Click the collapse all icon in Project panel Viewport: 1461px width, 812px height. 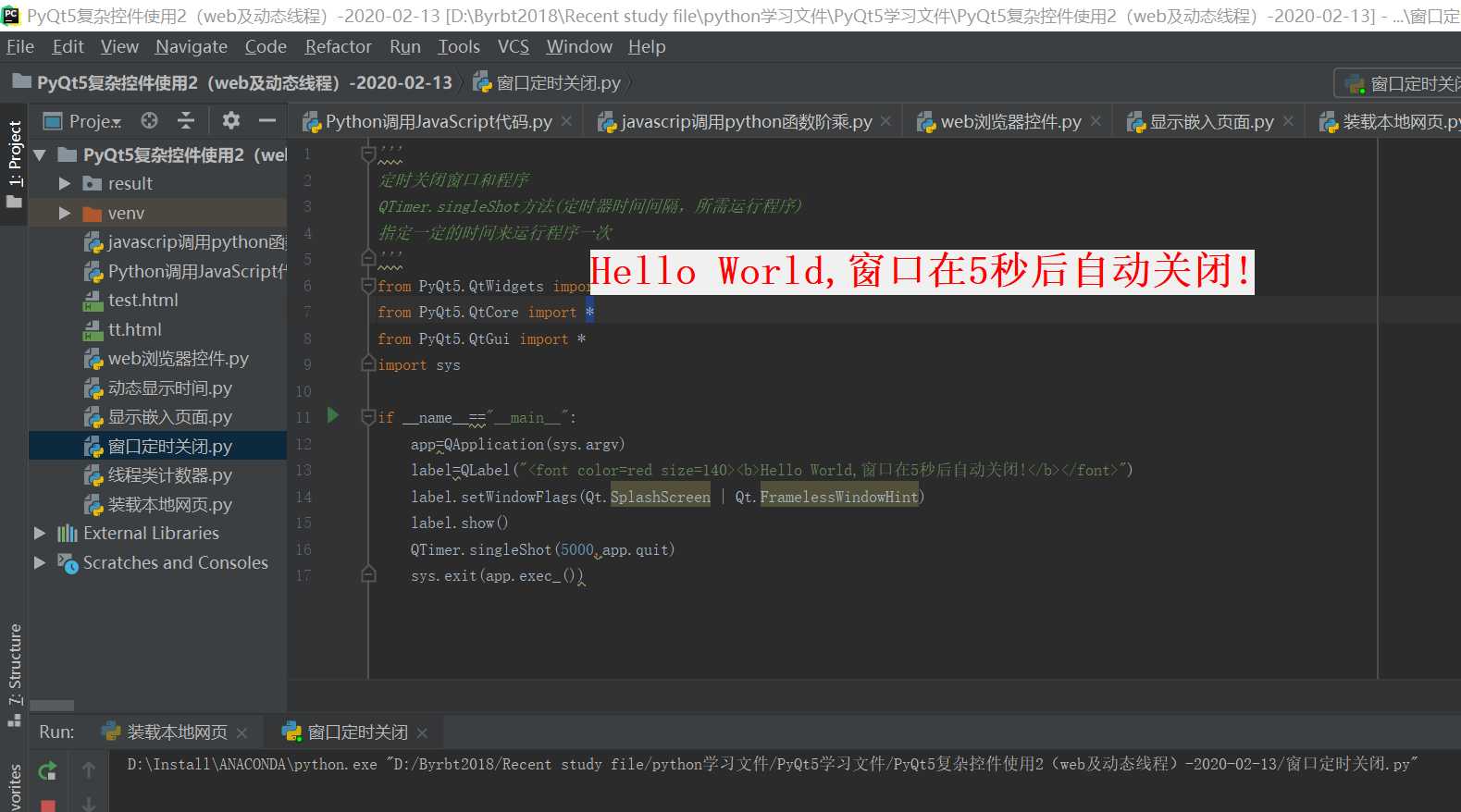click(x=186, y=120)
